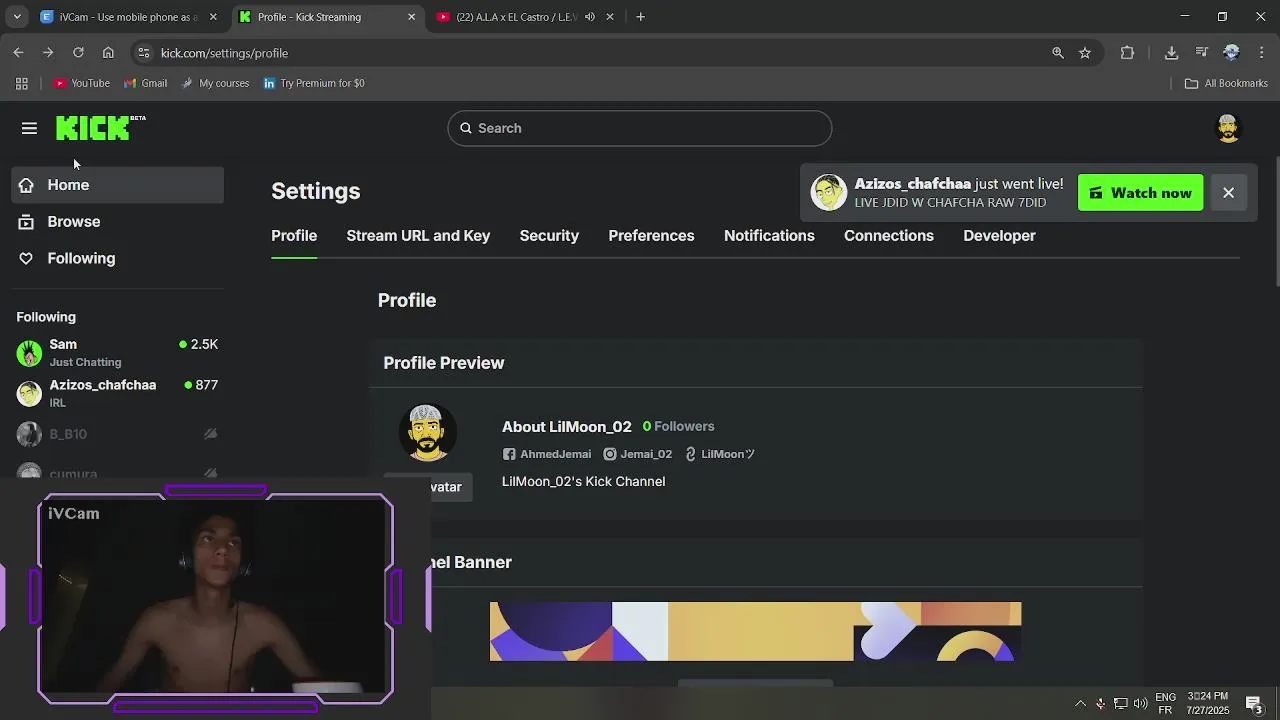This screenshot has height=720, width=1280.
Task: Open the Notifications settings tab
Action: 769,236
